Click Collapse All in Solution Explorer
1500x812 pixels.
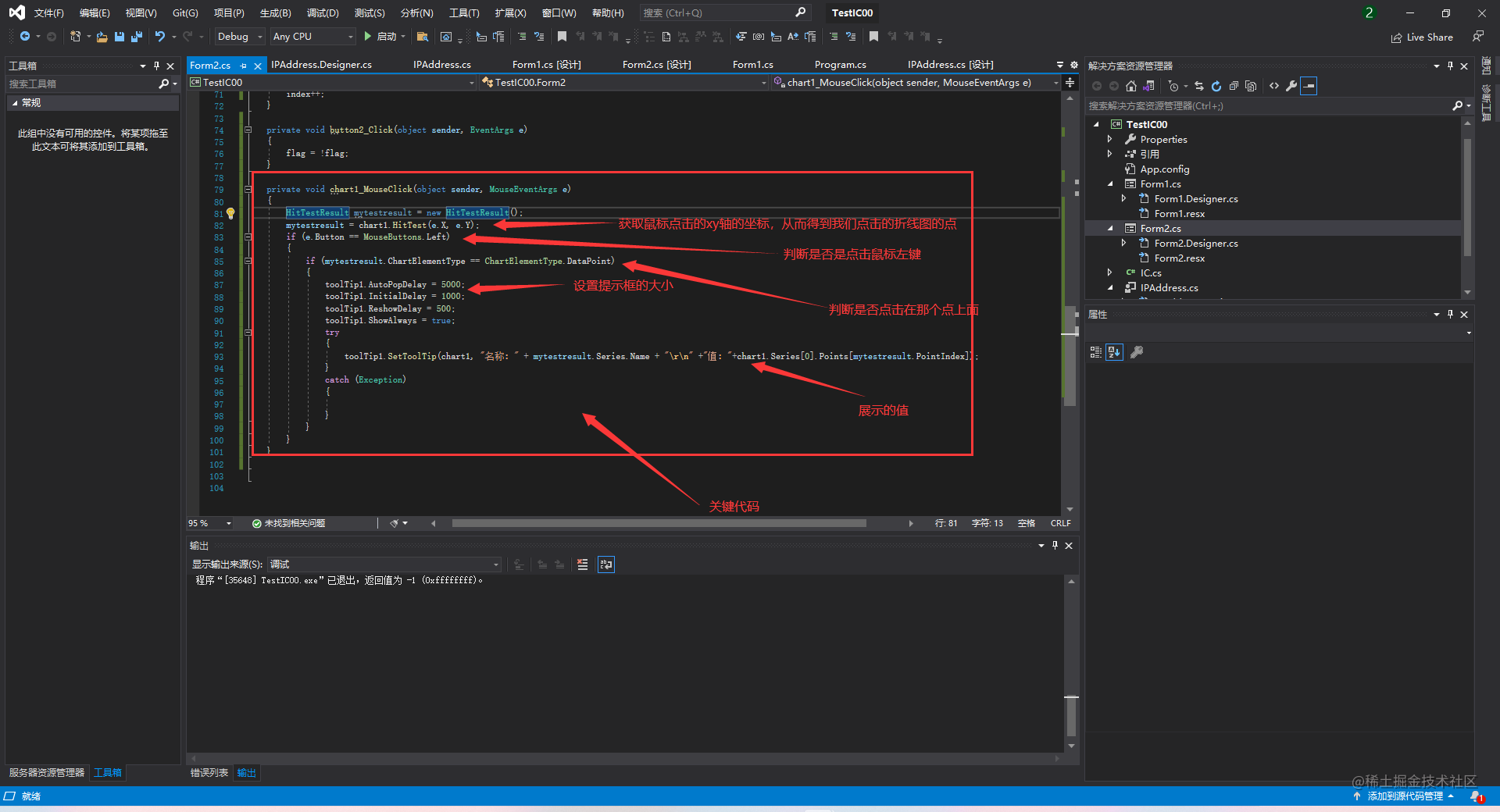1234,86
